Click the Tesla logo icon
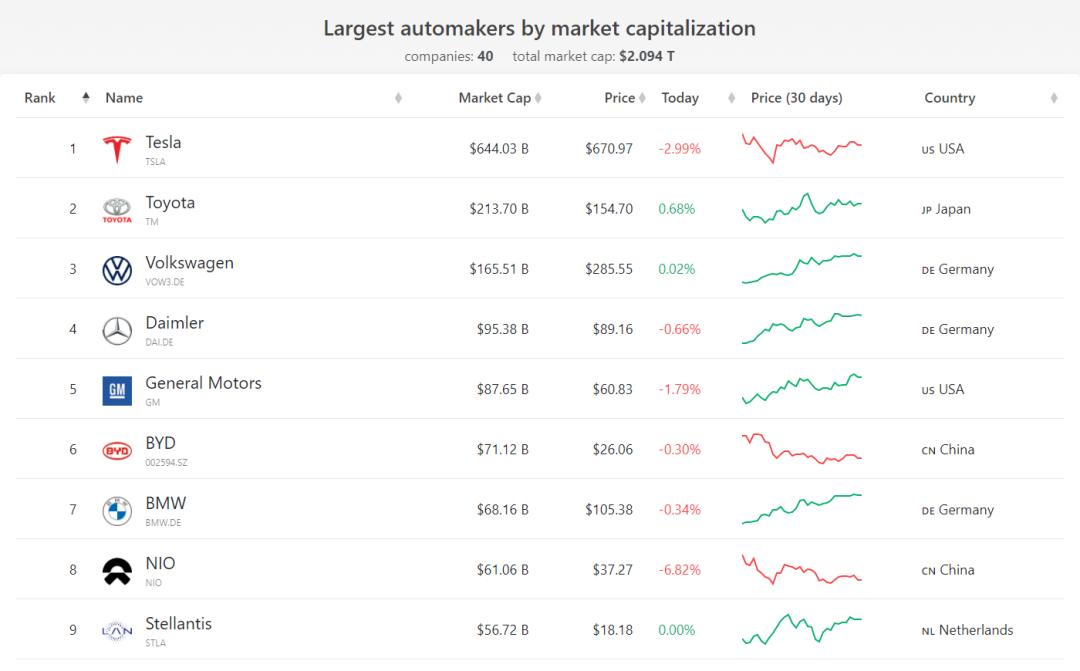 [117, 150]
